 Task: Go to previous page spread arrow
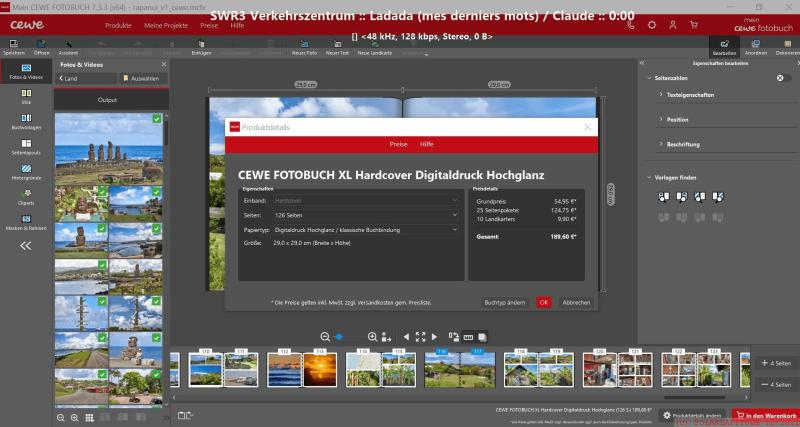pos(406,337)
